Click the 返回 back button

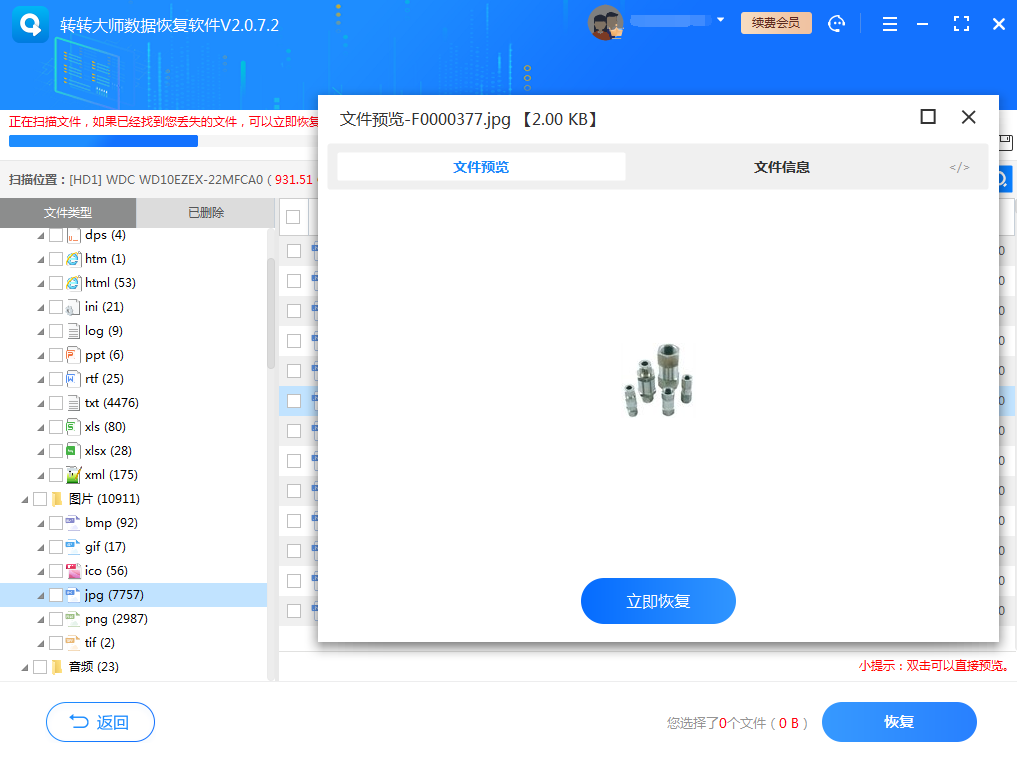(x=100, y=722)
